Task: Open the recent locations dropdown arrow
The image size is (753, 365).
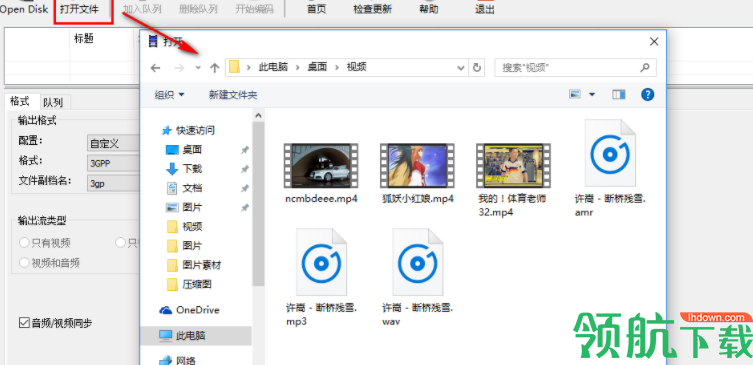Action: pos(198,68)
